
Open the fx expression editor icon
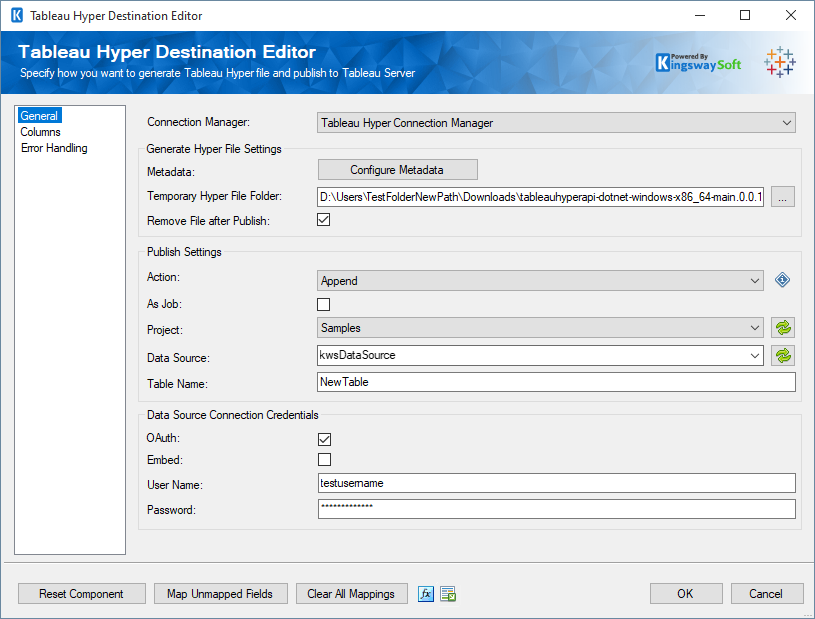point(426,594)
